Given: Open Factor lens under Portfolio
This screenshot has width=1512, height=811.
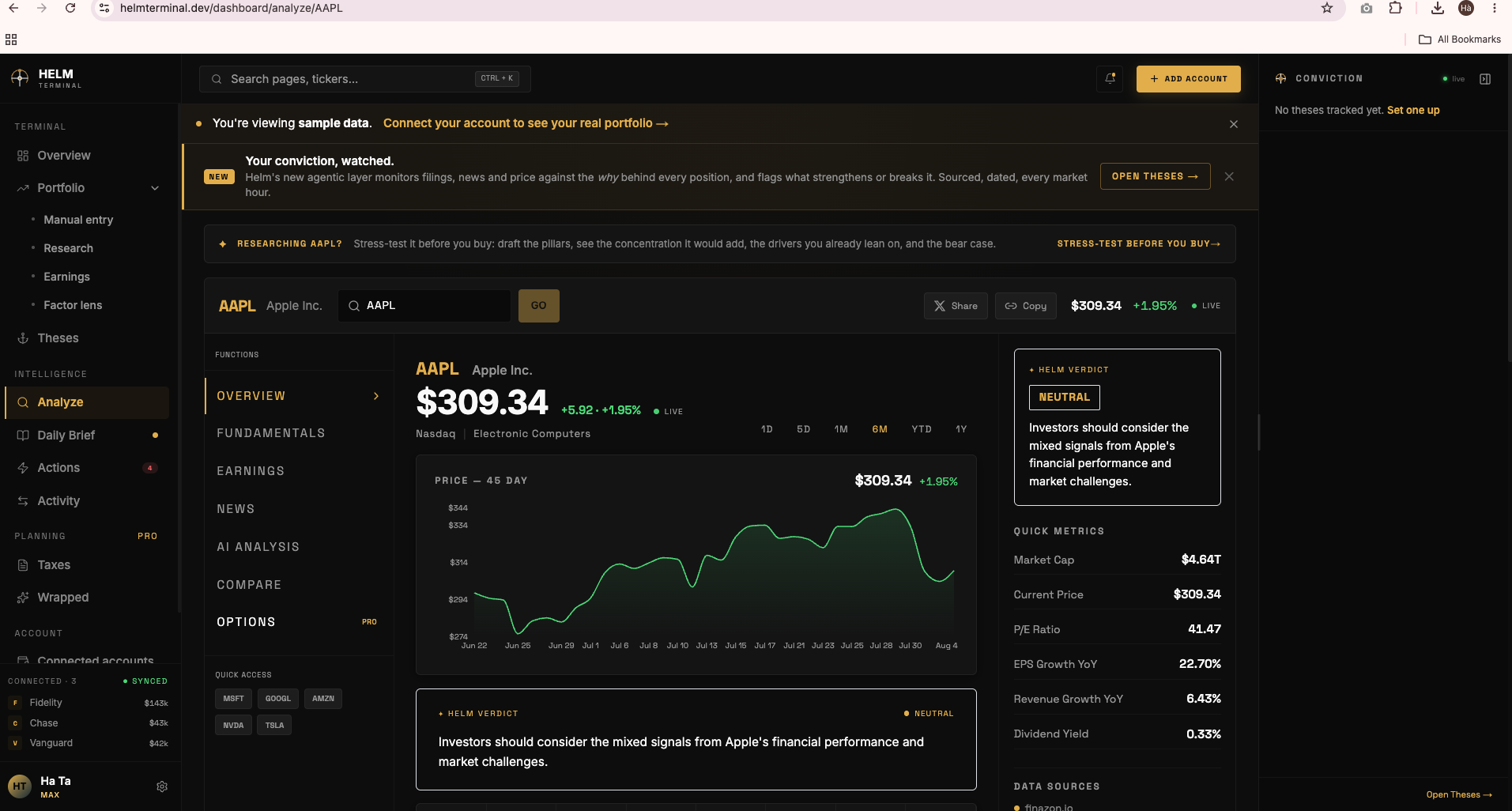Looking at the screenshot, I should click(73, 305).
